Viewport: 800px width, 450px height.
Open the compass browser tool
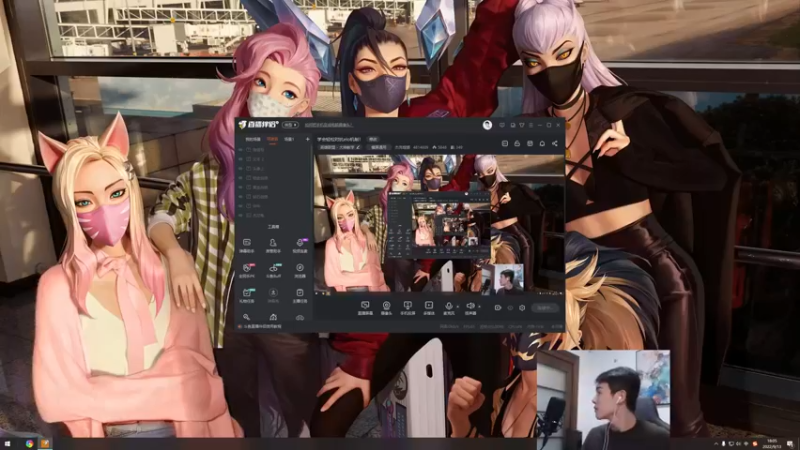300,270
